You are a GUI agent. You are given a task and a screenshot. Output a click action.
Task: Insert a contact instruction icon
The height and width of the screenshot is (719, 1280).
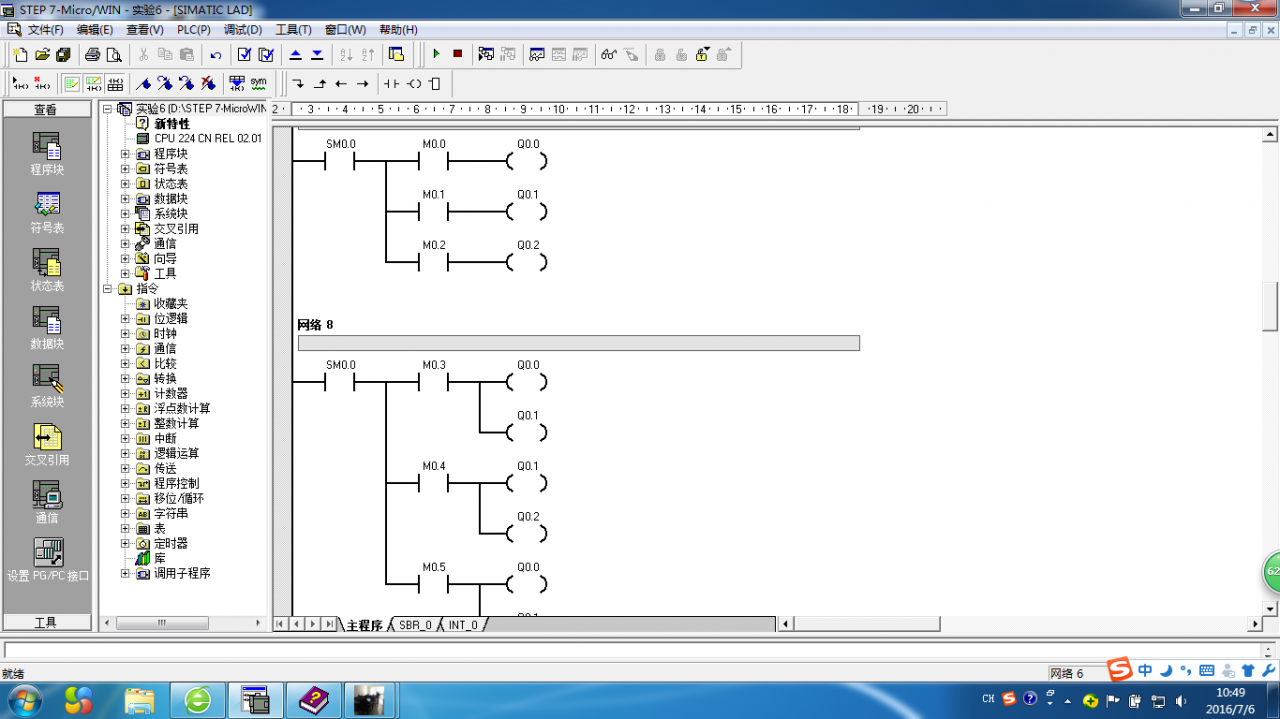tap(392, 83)
